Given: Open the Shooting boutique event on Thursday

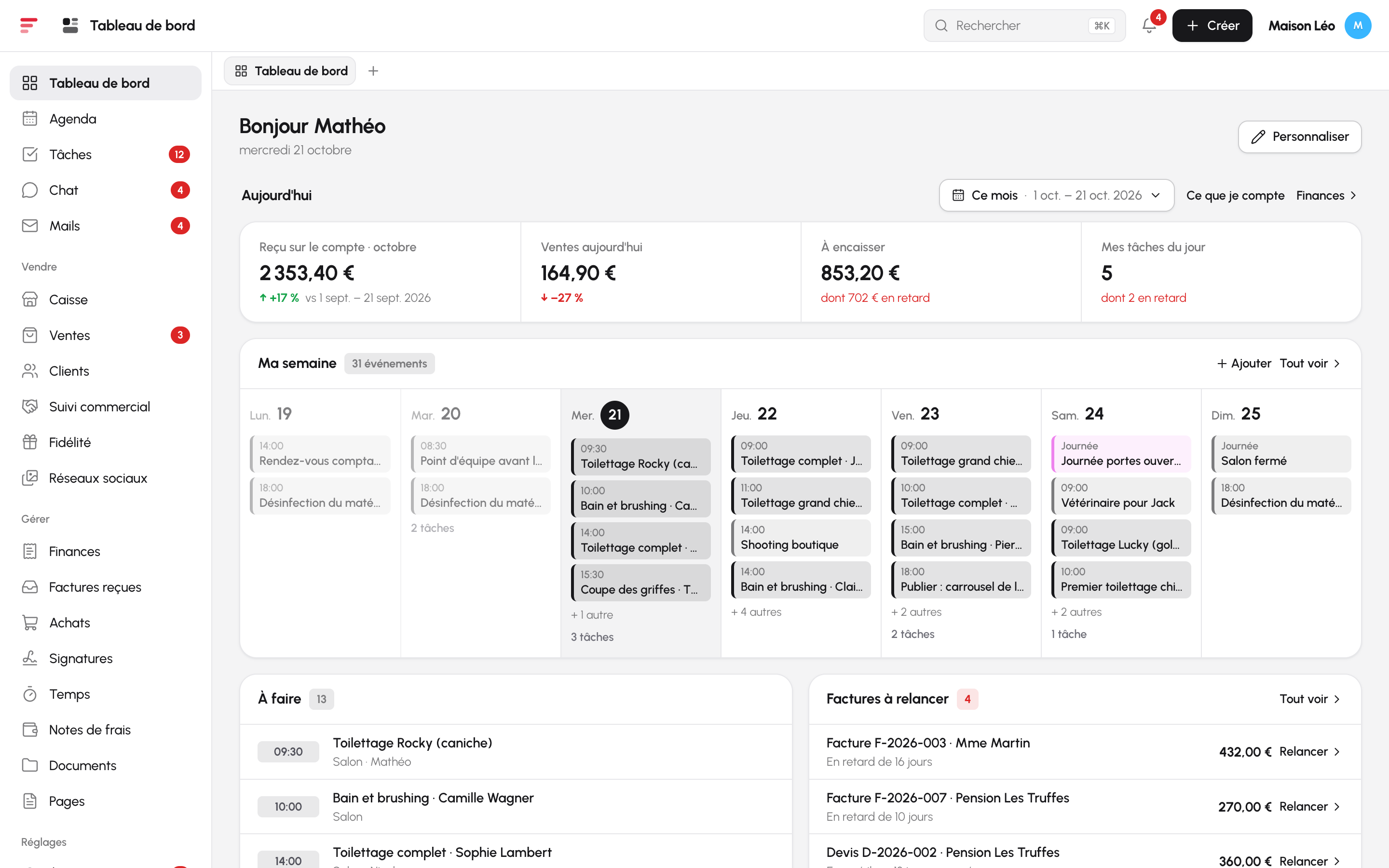Looking at the screenshot, I should tap(801, 538).
